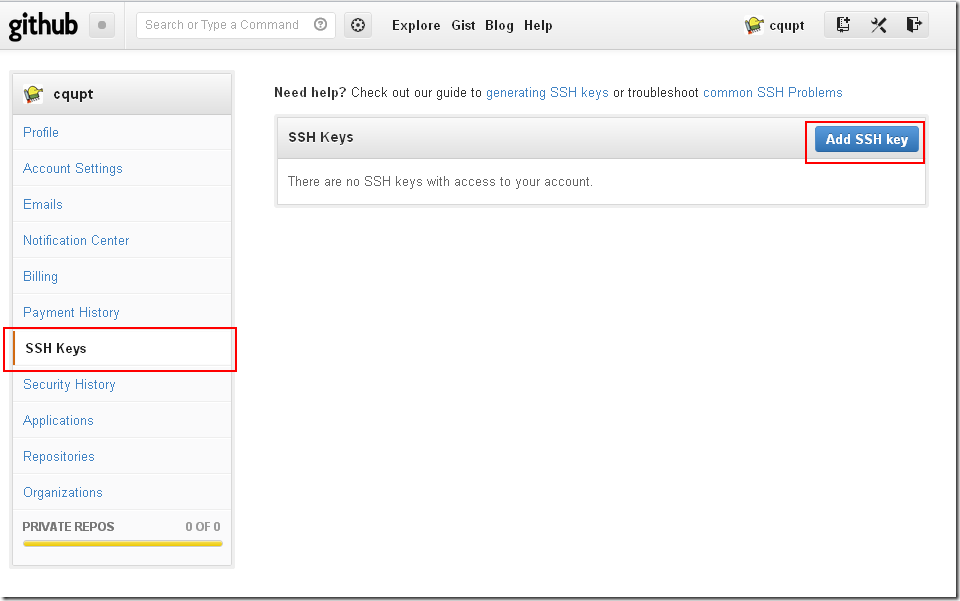Open Applications settings
The image size is (960, 601).
click(x=58, y=420)
